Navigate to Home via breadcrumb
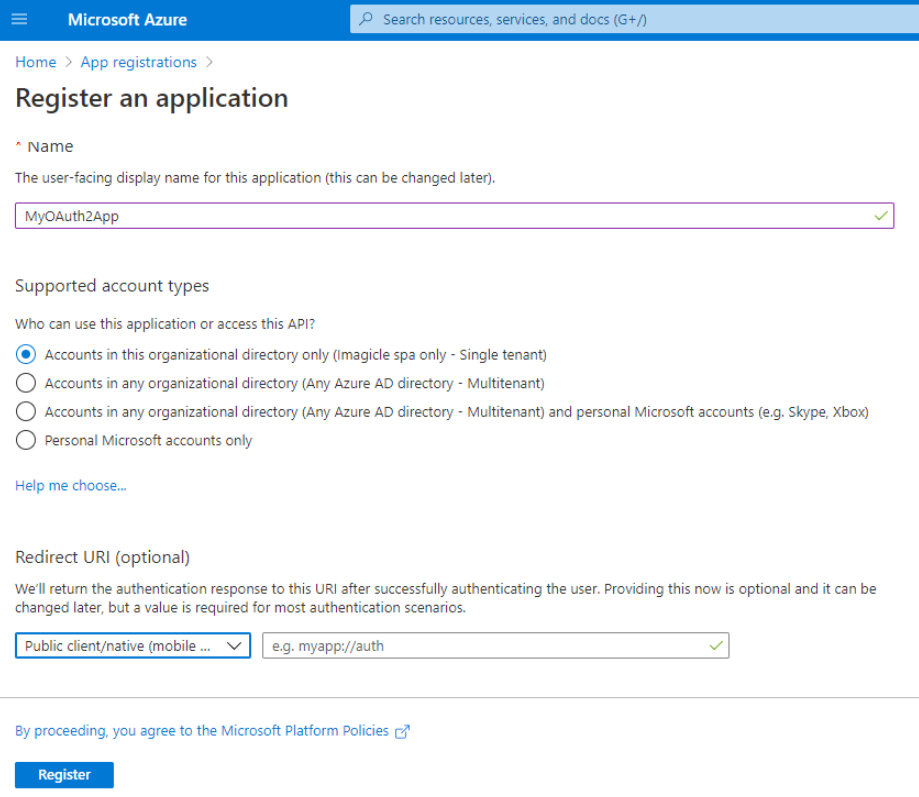Image resolution: width=919 pixels, height=797 pixels. [x=35, y=62]
